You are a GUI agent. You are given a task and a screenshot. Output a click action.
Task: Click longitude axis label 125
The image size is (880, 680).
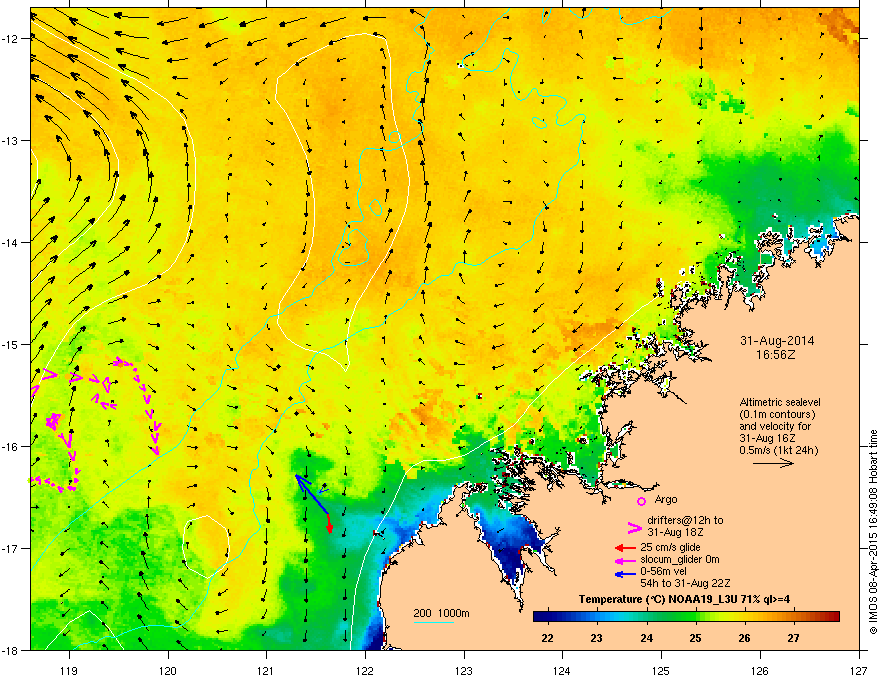point(661,670)
